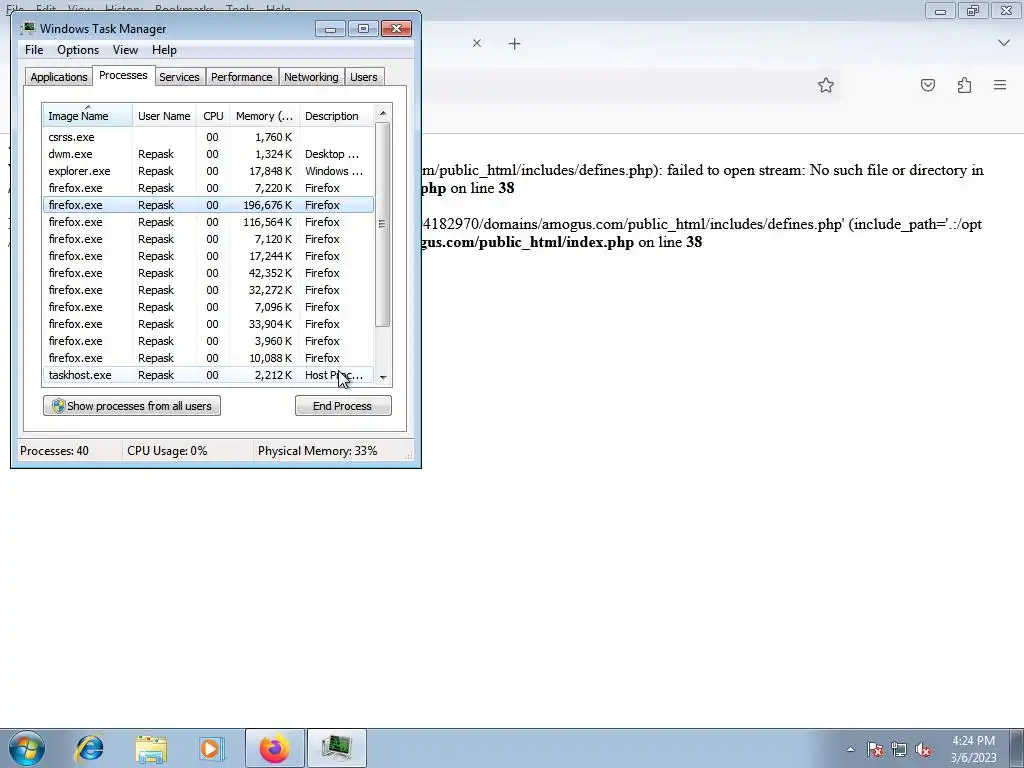
Task: Restore down the Firefox window
Action: pyautogui.click(x=973, y=10)
